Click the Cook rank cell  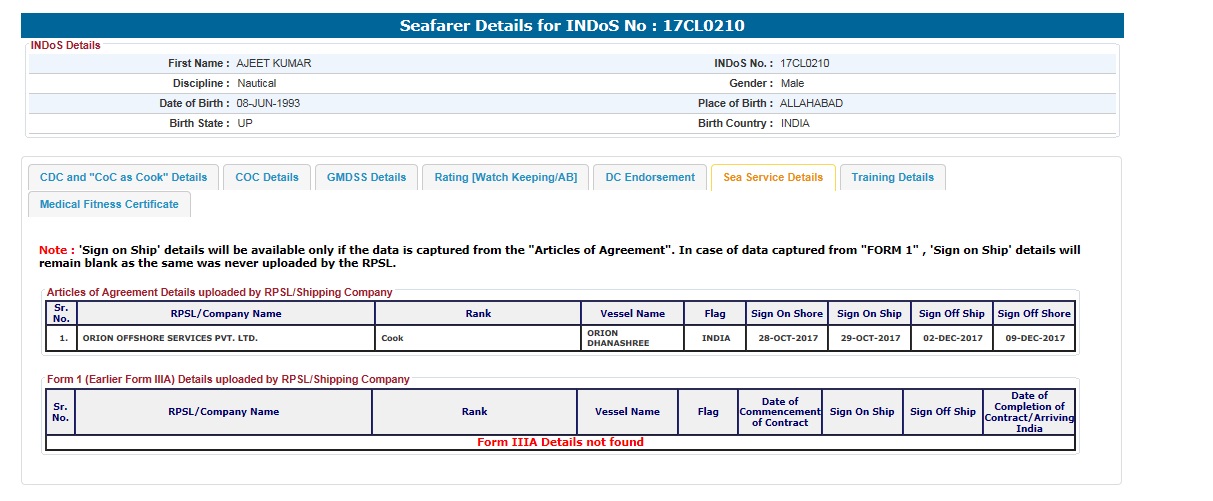pos(478,338)
